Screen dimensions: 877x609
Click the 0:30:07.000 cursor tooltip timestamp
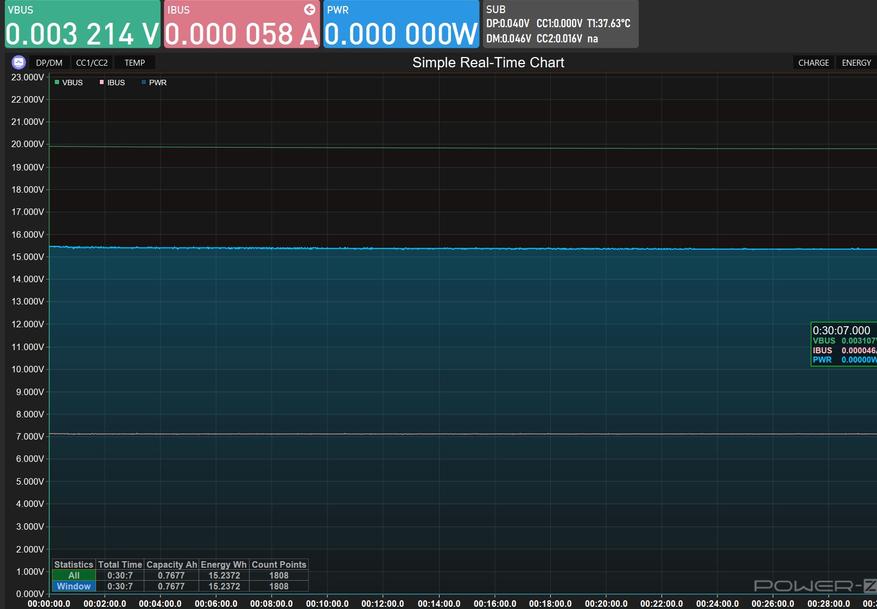click(x=841, y=331)
